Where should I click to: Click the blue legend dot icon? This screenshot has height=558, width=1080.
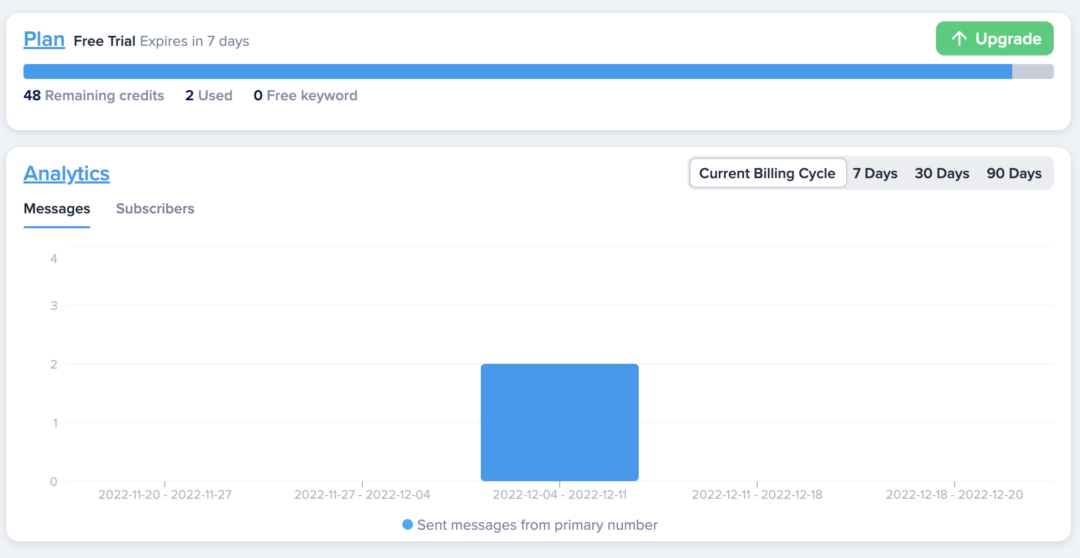click(x=408, y=525)
